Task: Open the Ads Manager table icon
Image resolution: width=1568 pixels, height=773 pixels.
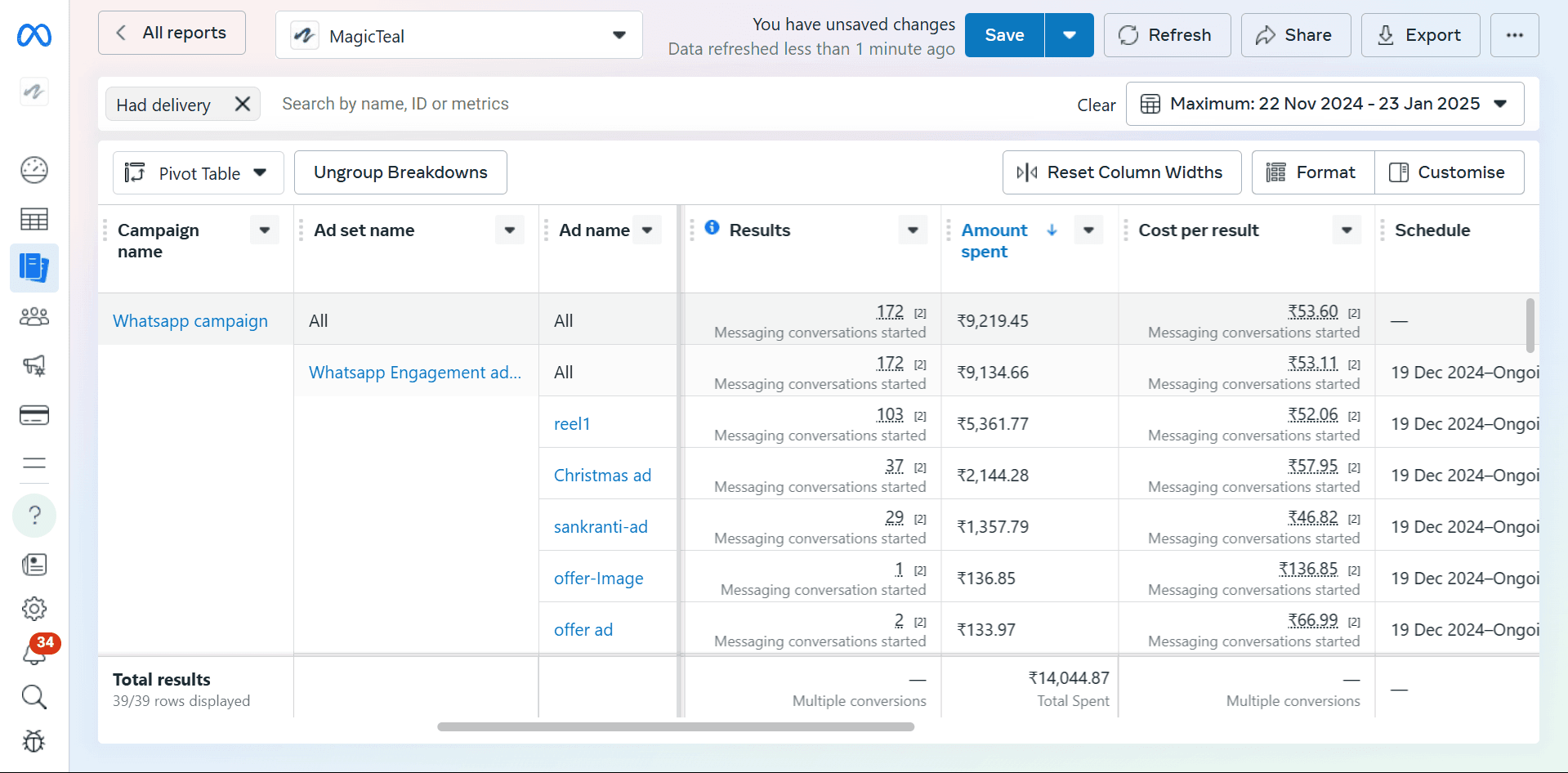Action: pos(34,219)
